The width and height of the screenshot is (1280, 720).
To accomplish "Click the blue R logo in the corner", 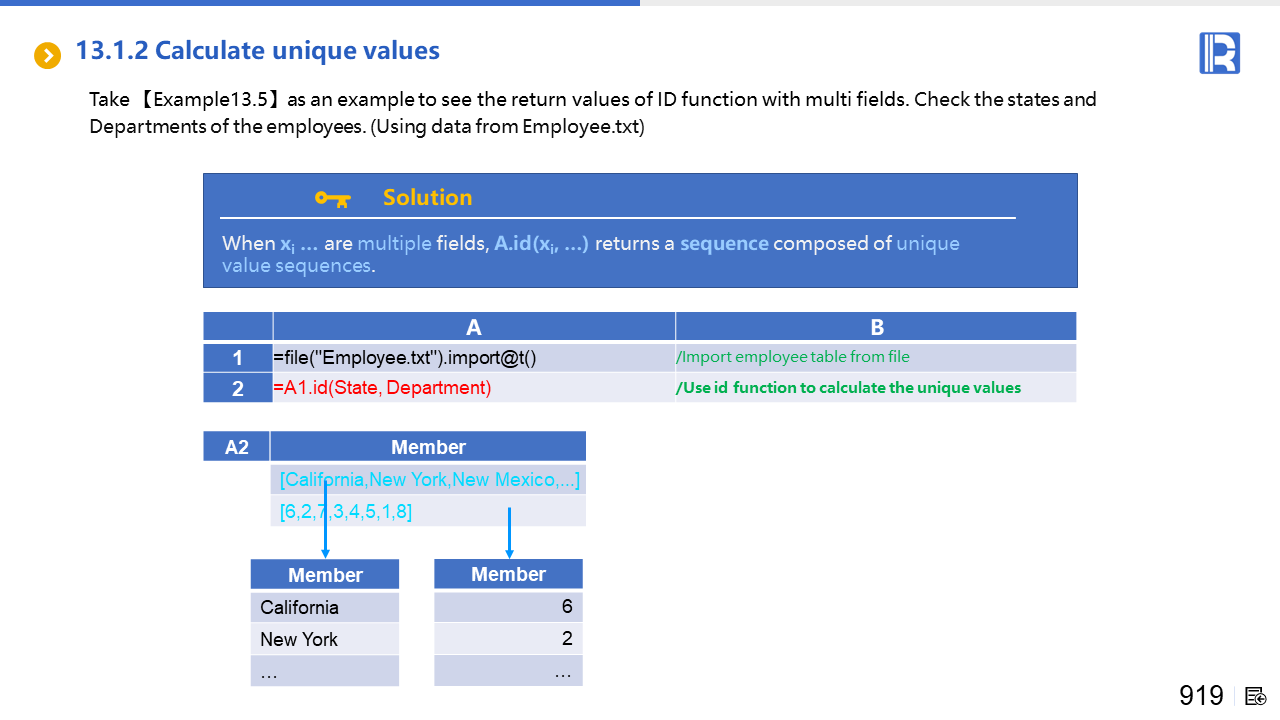I will point(1219,53).
